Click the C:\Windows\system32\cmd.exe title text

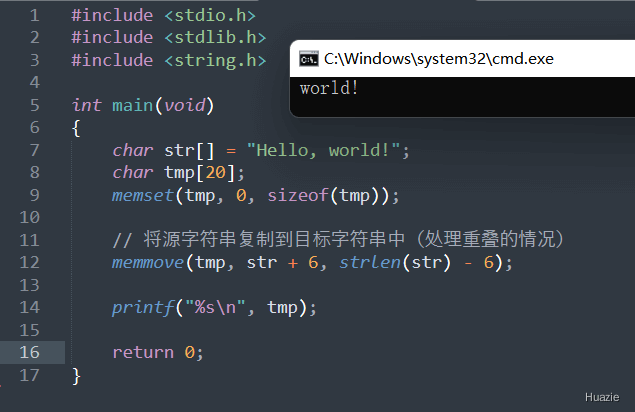(439, 59)
